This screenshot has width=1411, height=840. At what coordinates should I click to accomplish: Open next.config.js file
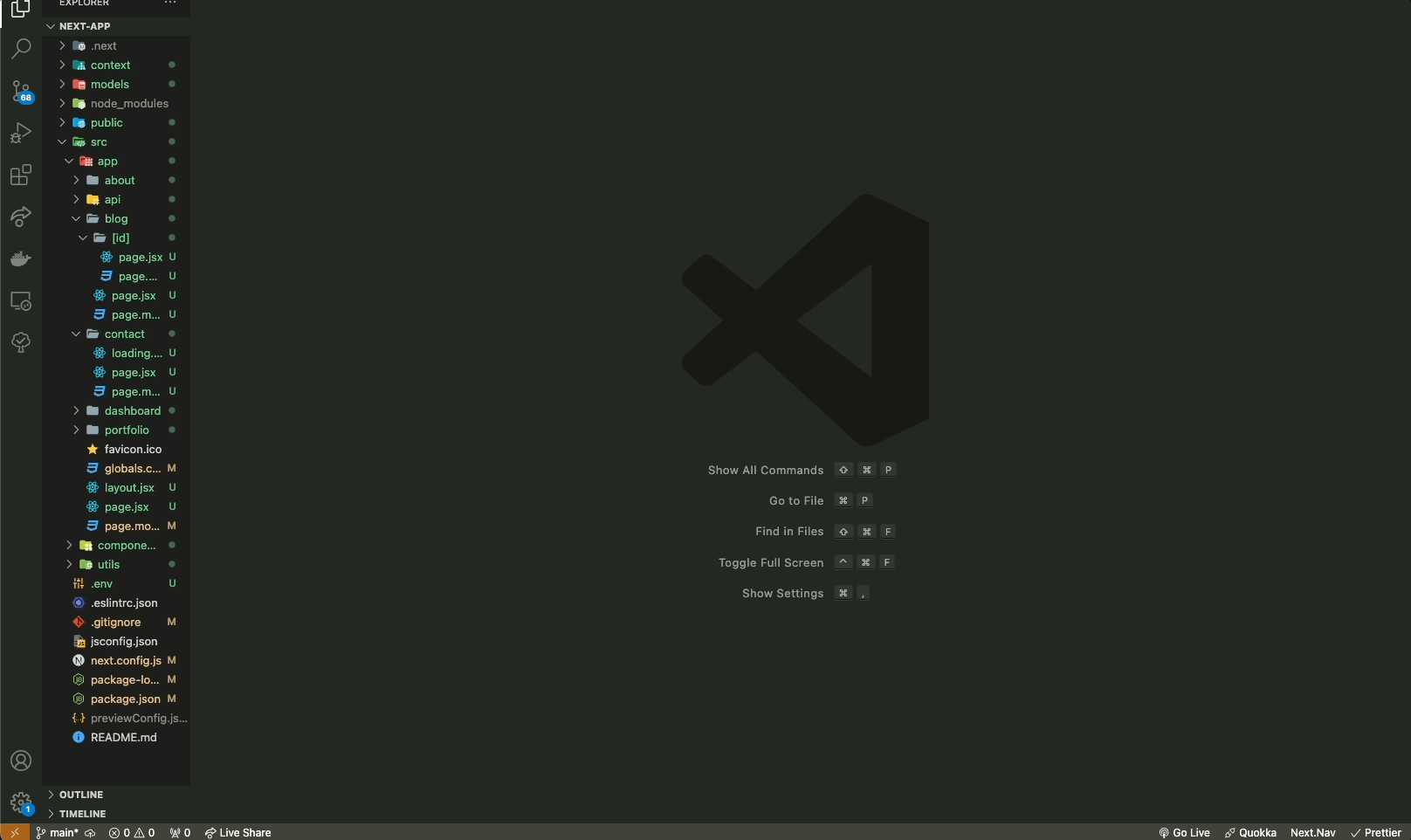pos(116,660)
